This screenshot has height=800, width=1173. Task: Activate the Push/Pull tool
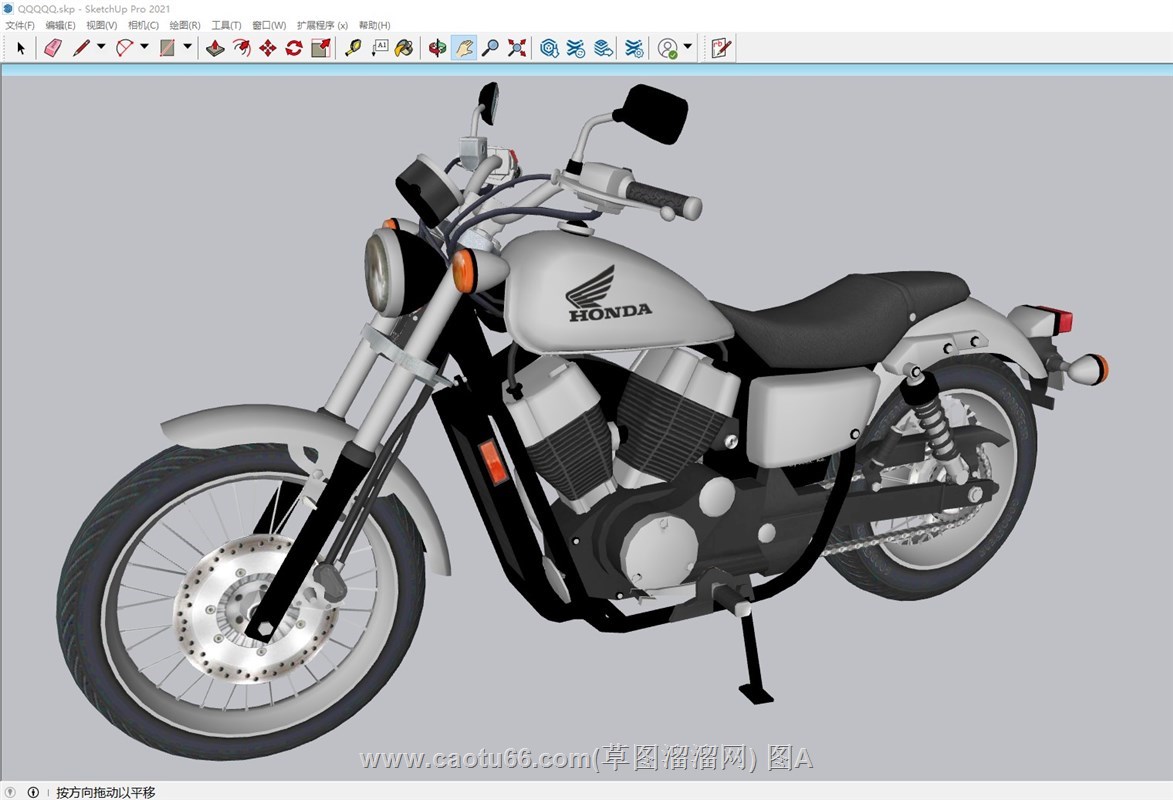click(215, 47)
